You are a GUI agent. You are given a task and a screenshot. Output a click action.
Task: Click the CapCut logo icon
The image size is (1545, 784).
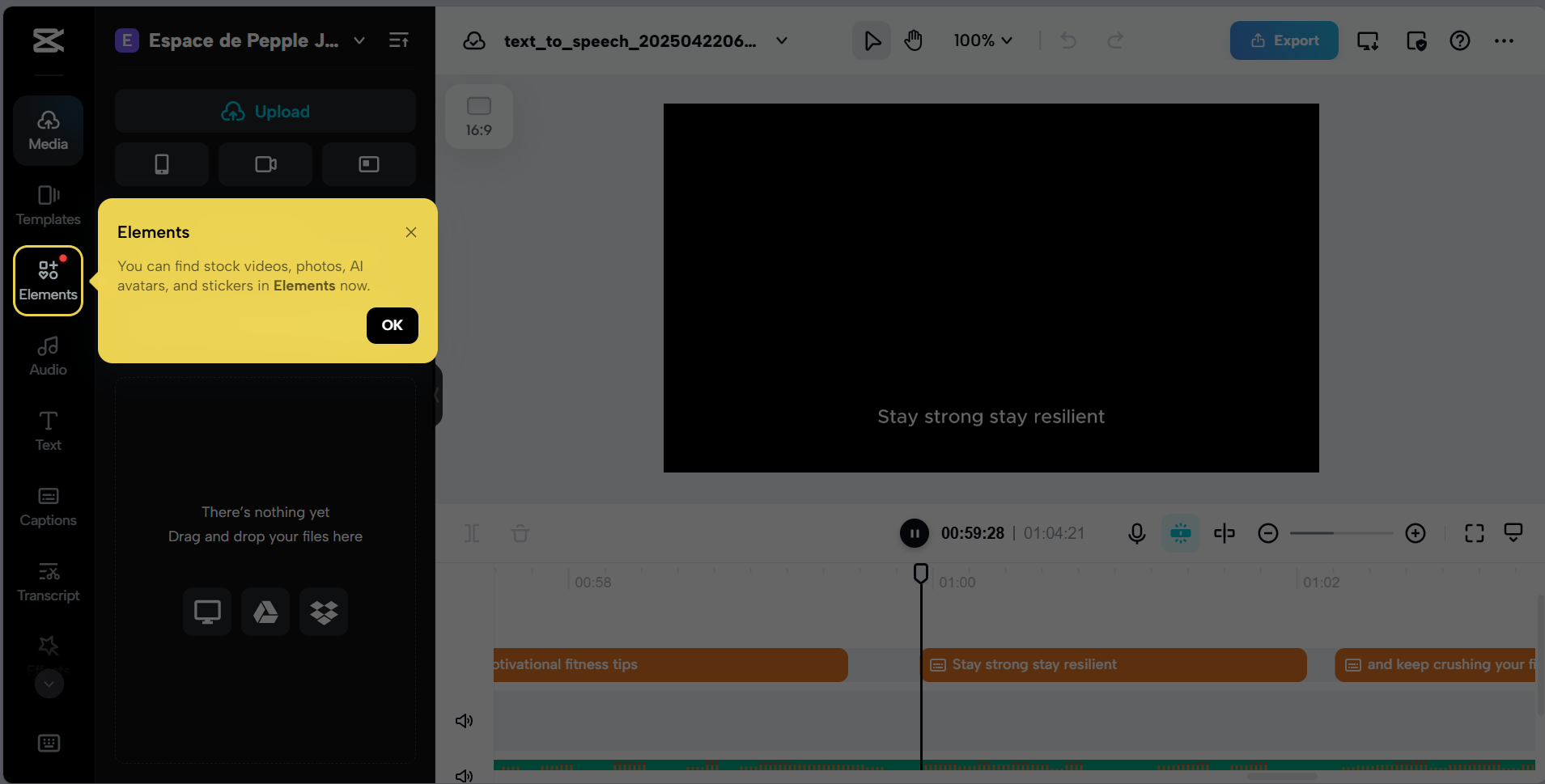point(49,40)
